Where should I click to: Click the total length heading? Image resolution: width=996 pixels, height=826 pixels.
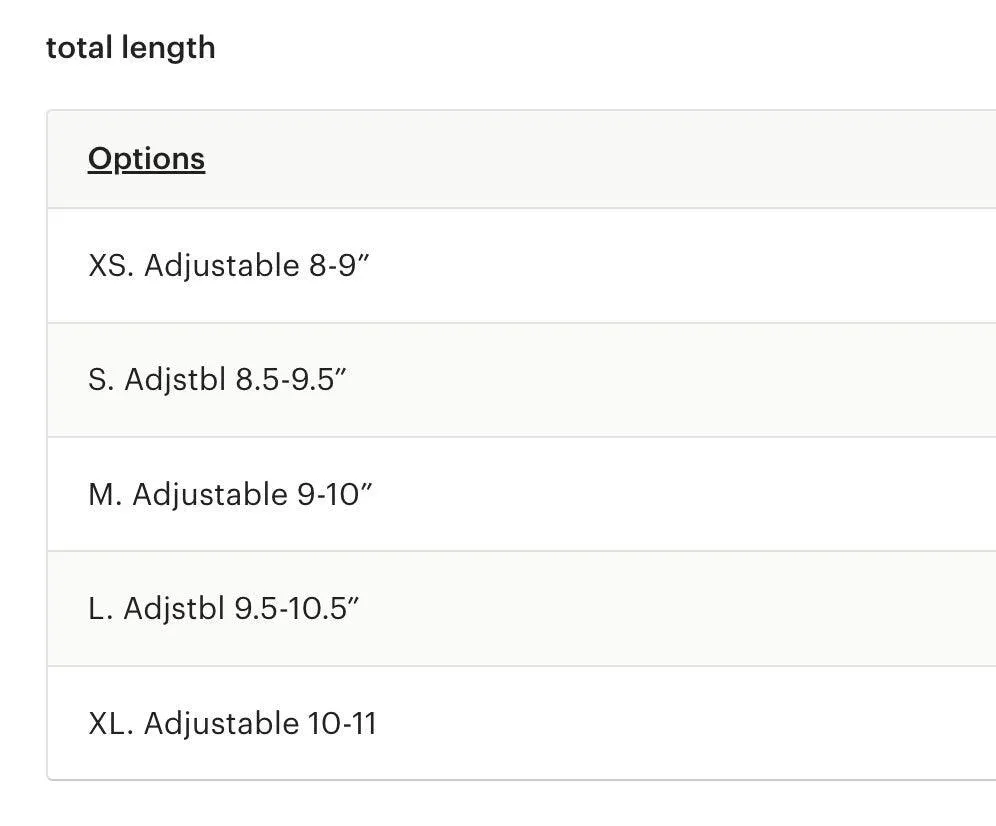point(131,48)
